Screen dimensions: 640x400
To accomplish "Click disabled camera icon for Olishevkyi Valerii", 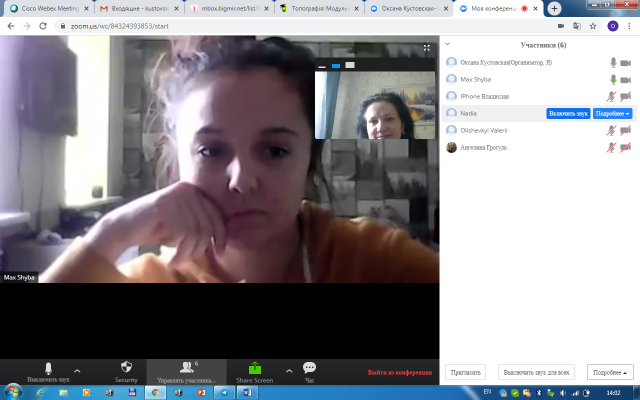I will coord(626,131).
